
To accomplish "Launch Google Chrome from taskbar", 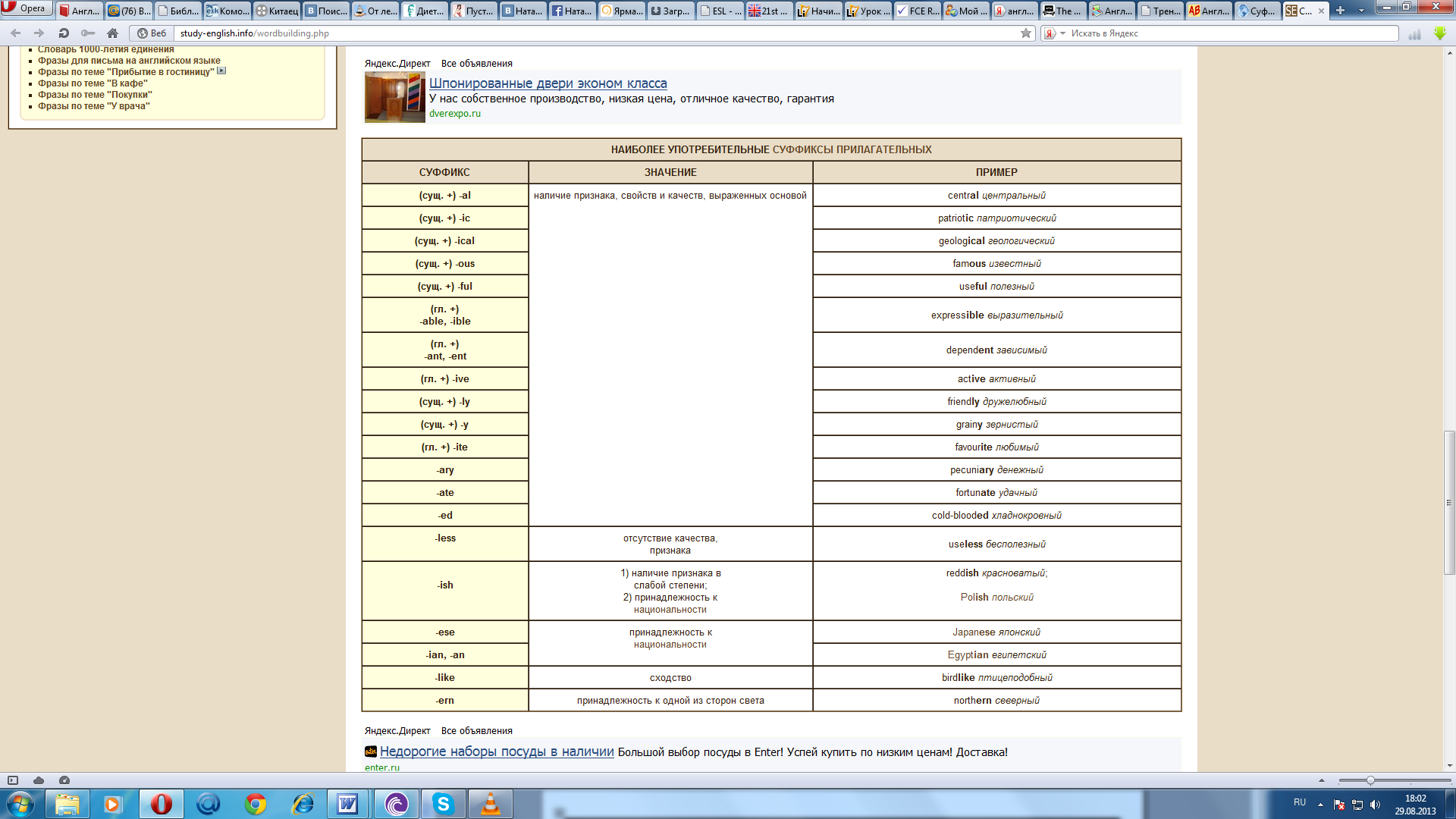I will pyautogui.click(x=255, y=804).
